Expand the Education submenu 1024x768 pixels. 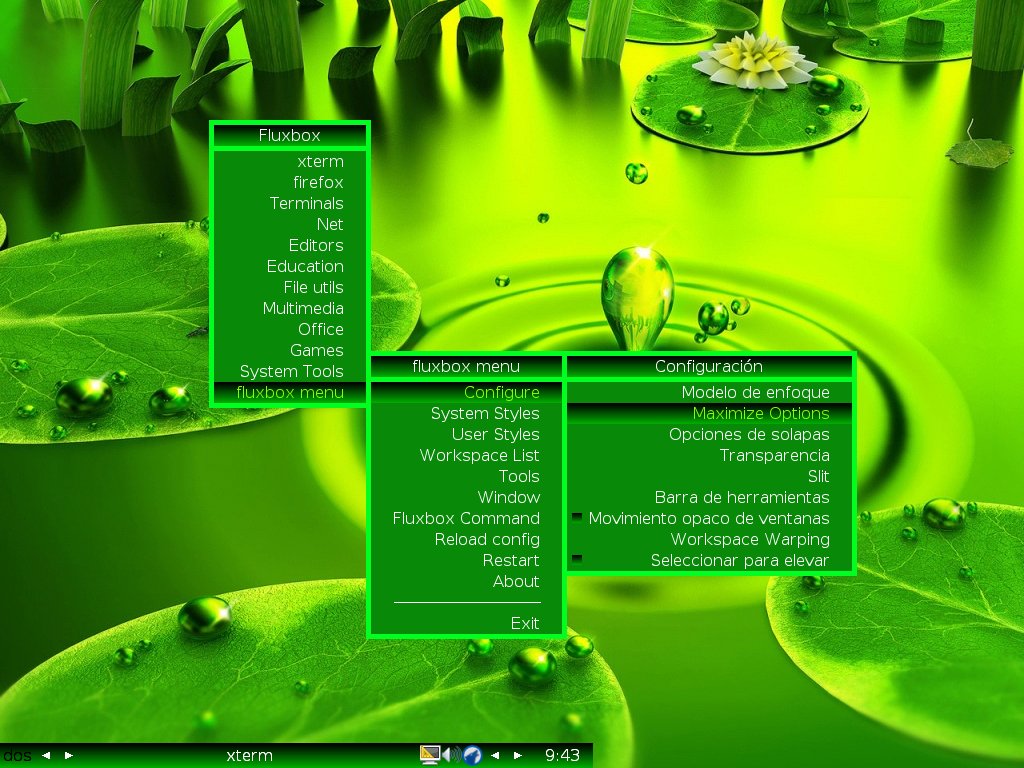tap(289, 266)
